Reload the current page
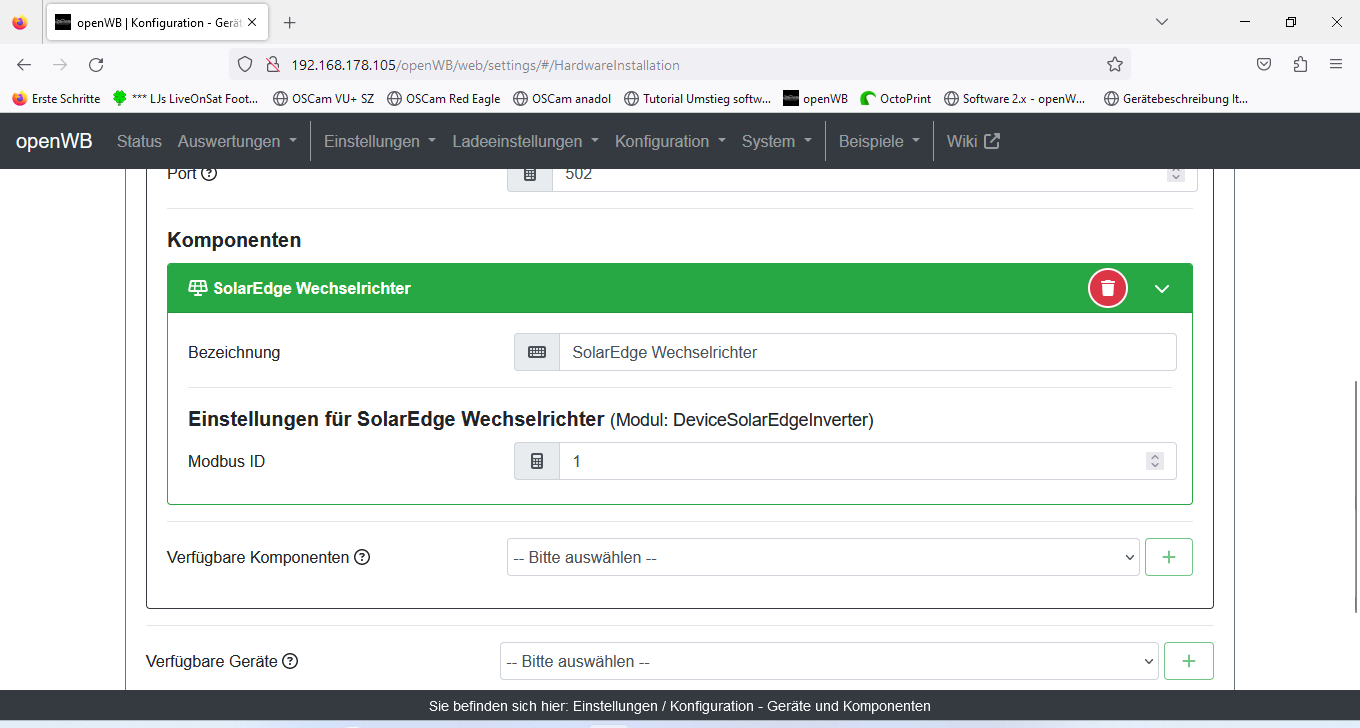The image size is (1360, 728). pyautogui.click(x=96, y=64)
